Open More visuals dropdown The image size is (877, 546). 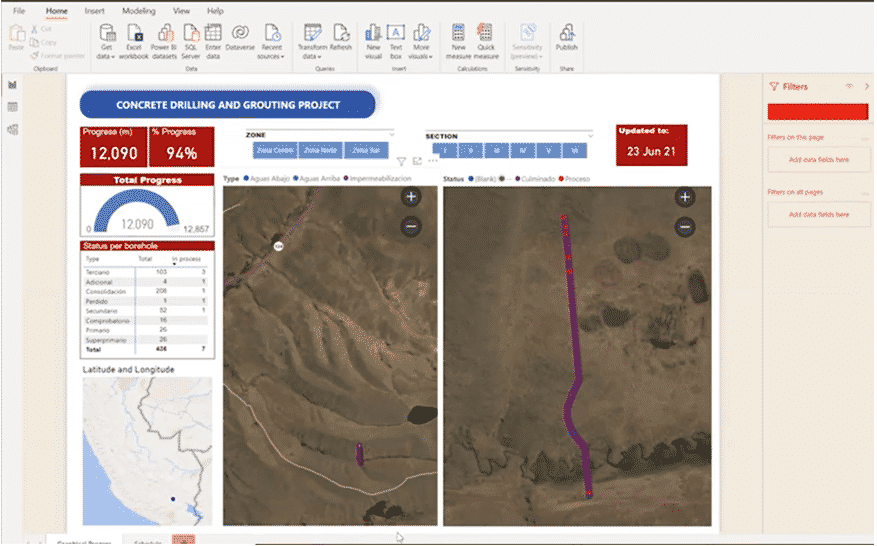pyautogui.click(x=421, y=41)
